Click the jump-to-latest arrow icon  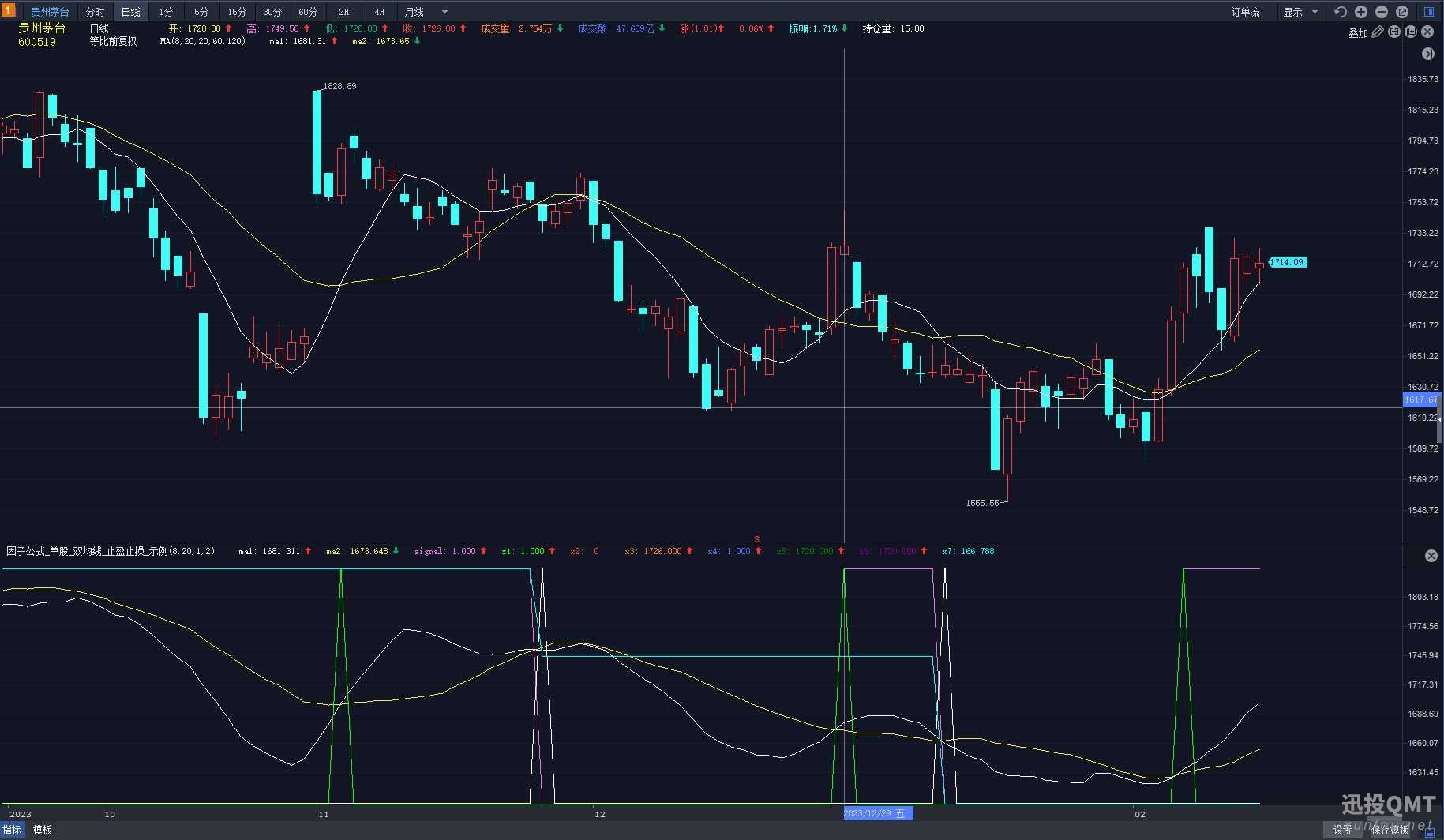coord(1427,54)
